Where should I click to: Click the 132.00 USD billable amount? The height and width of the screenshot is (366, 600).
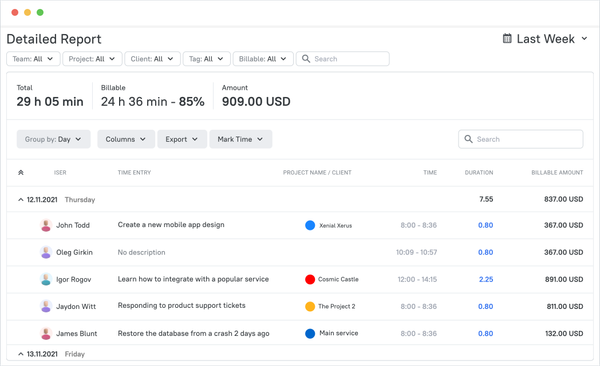click(x=564, y=333)
